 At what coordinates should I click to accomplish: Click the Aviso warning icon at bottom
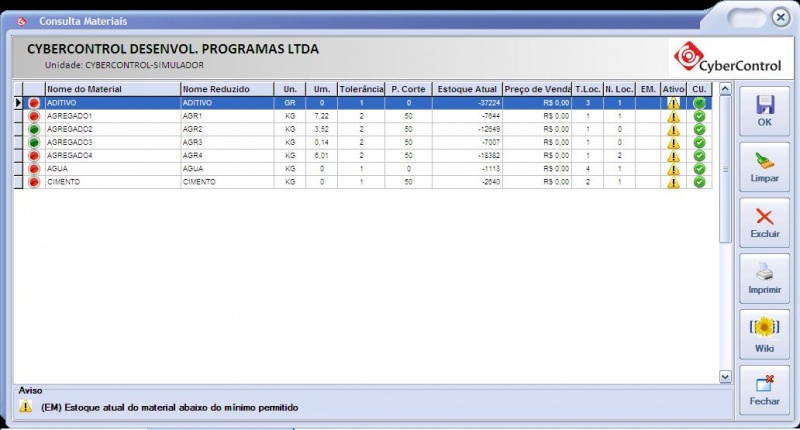coord(26,407)
